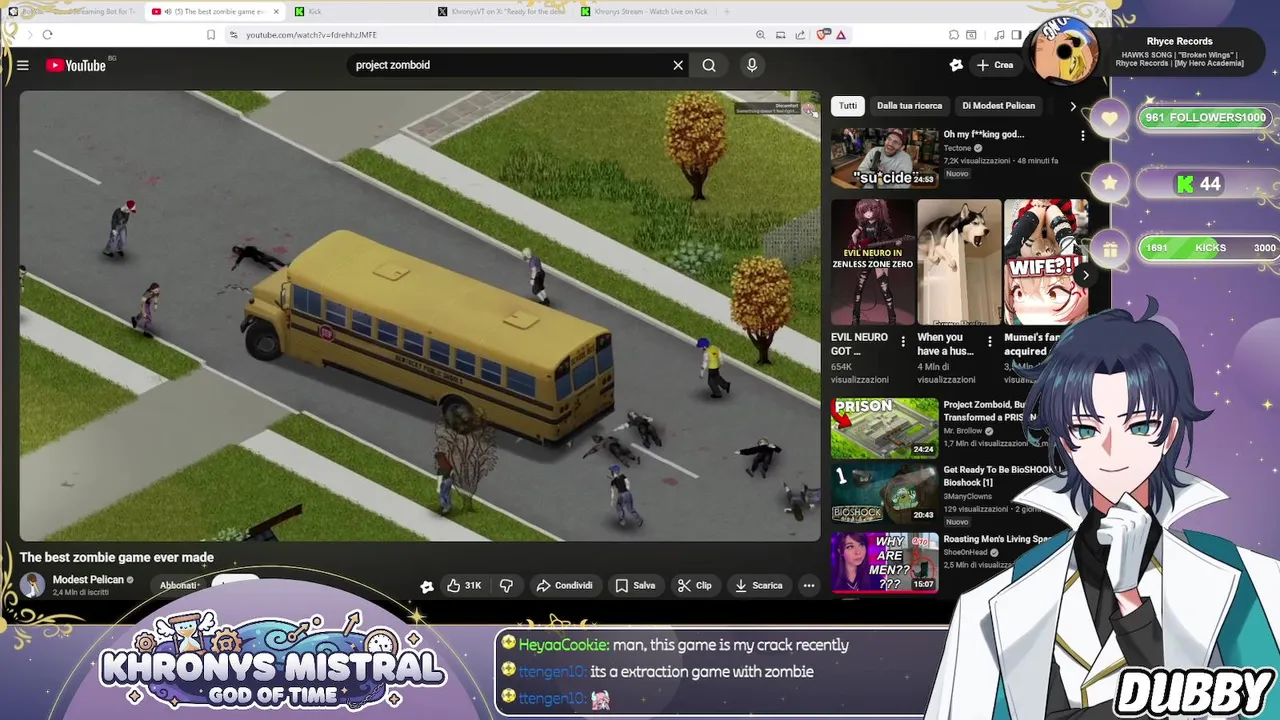This screenshot has width=1280, height=720.
Task: Go to YouTube home via logo
Action: 76,65
